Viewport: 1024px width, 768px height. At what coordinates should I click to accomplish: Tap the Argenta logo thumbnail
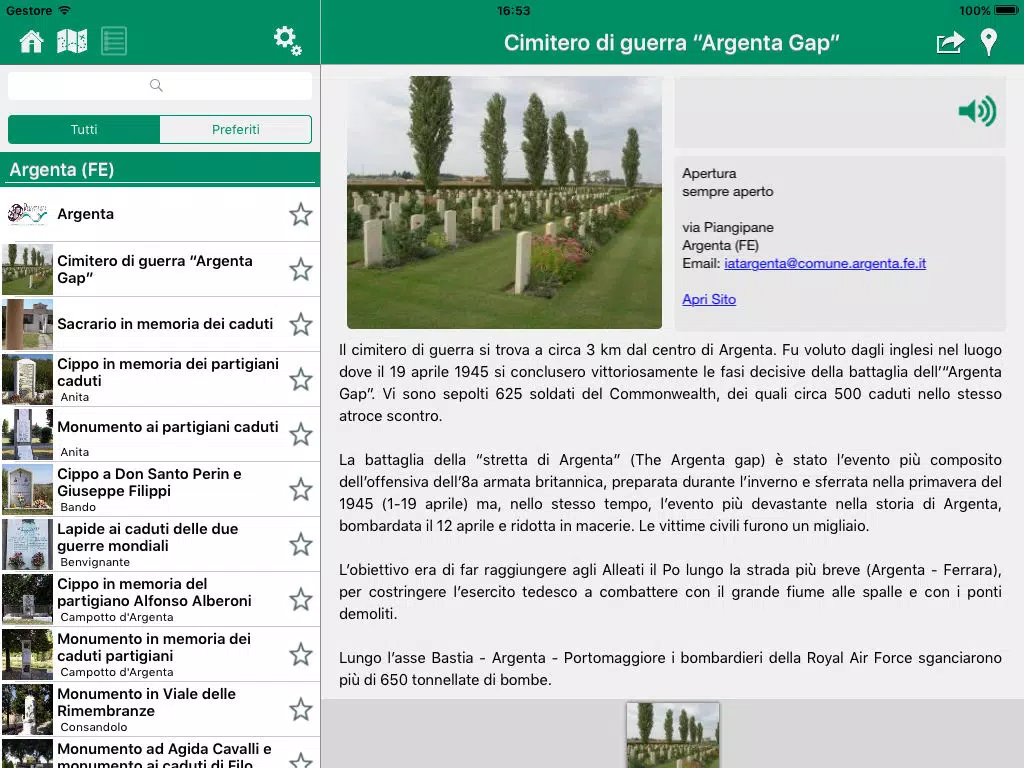[27, 214]
